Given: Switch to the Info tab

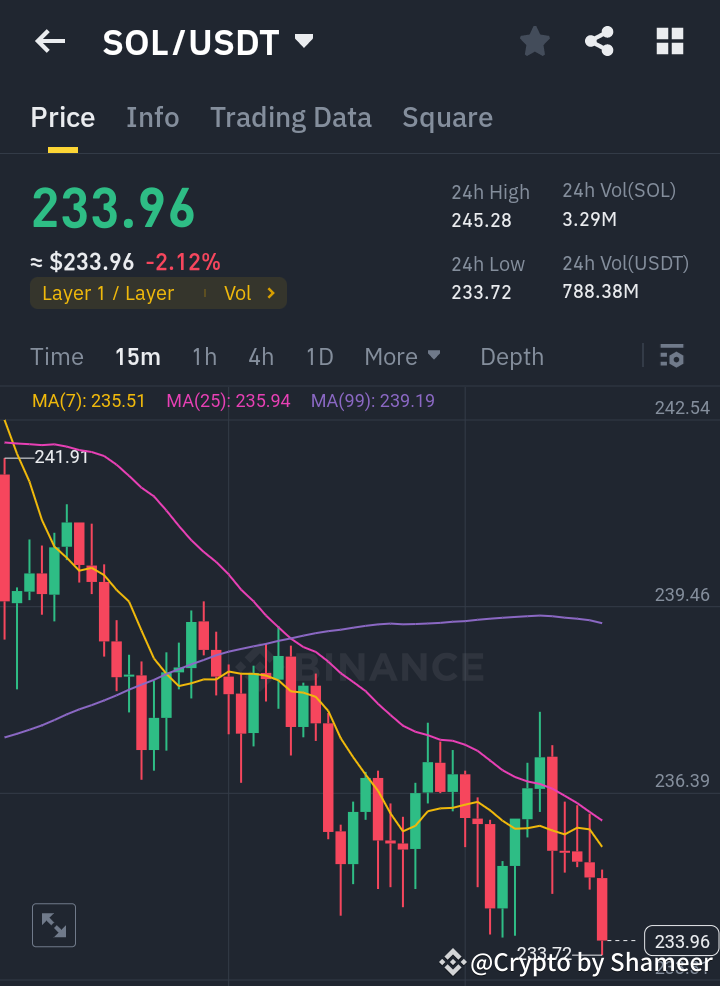Looking at the screenshot, I should 152,117.
